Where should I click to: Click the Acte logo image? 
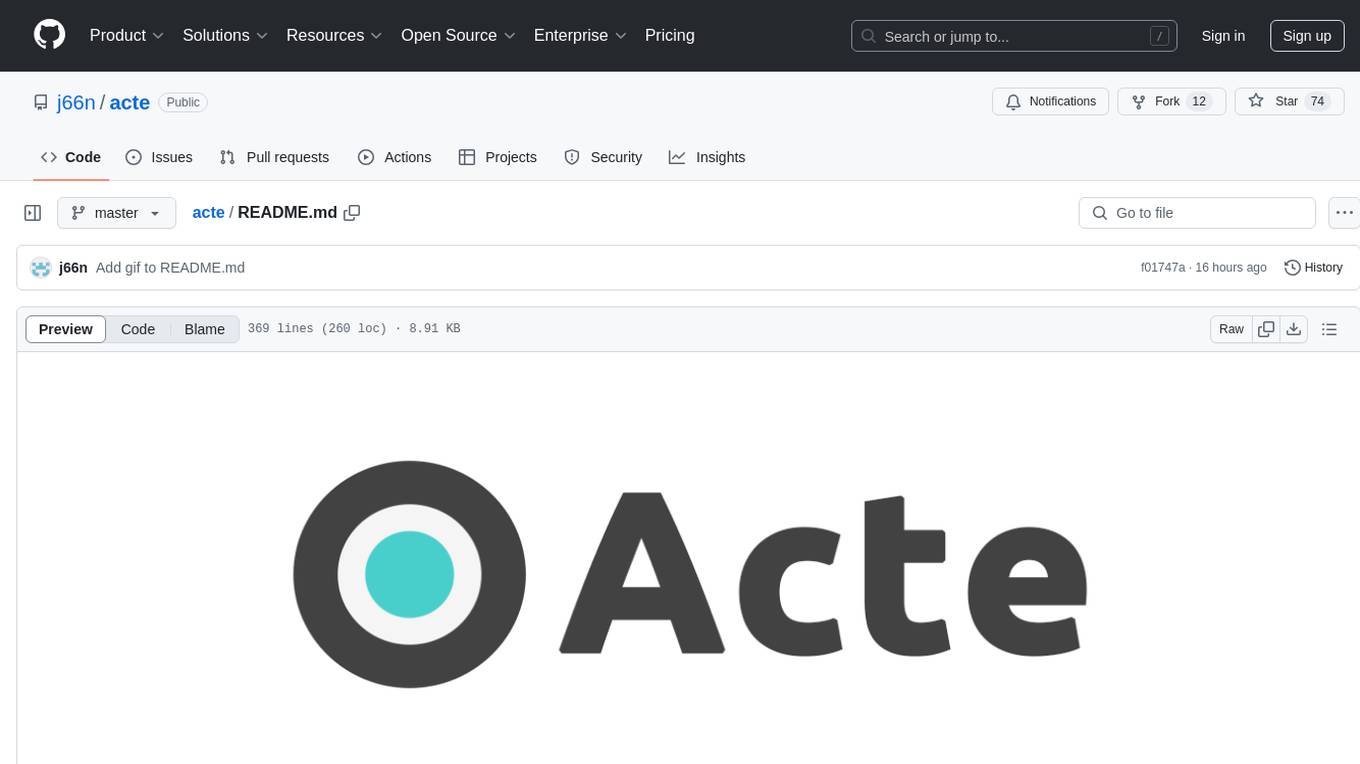point(689,574)
